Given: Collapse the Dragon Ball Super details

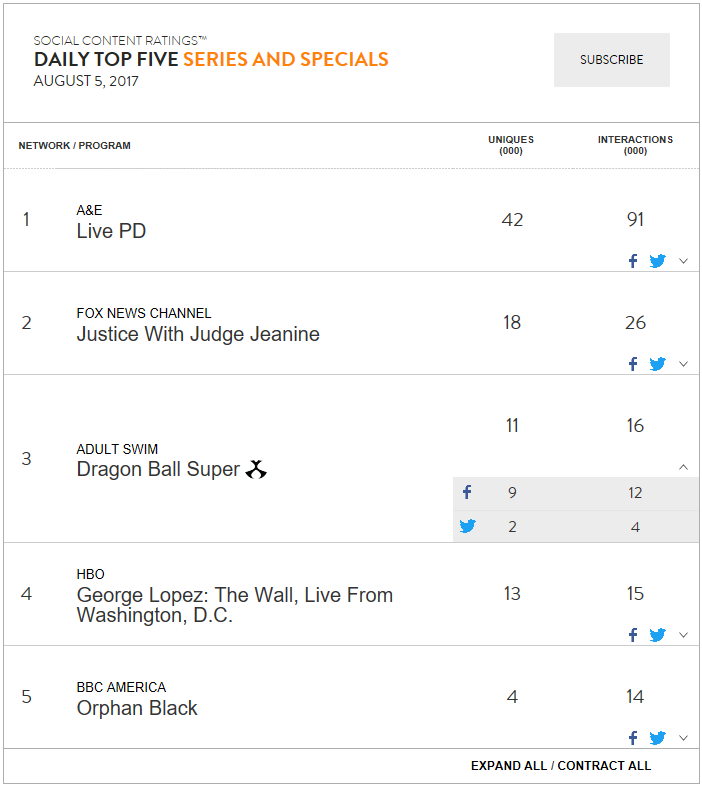Looking at the screenshot, I should 683,467.
